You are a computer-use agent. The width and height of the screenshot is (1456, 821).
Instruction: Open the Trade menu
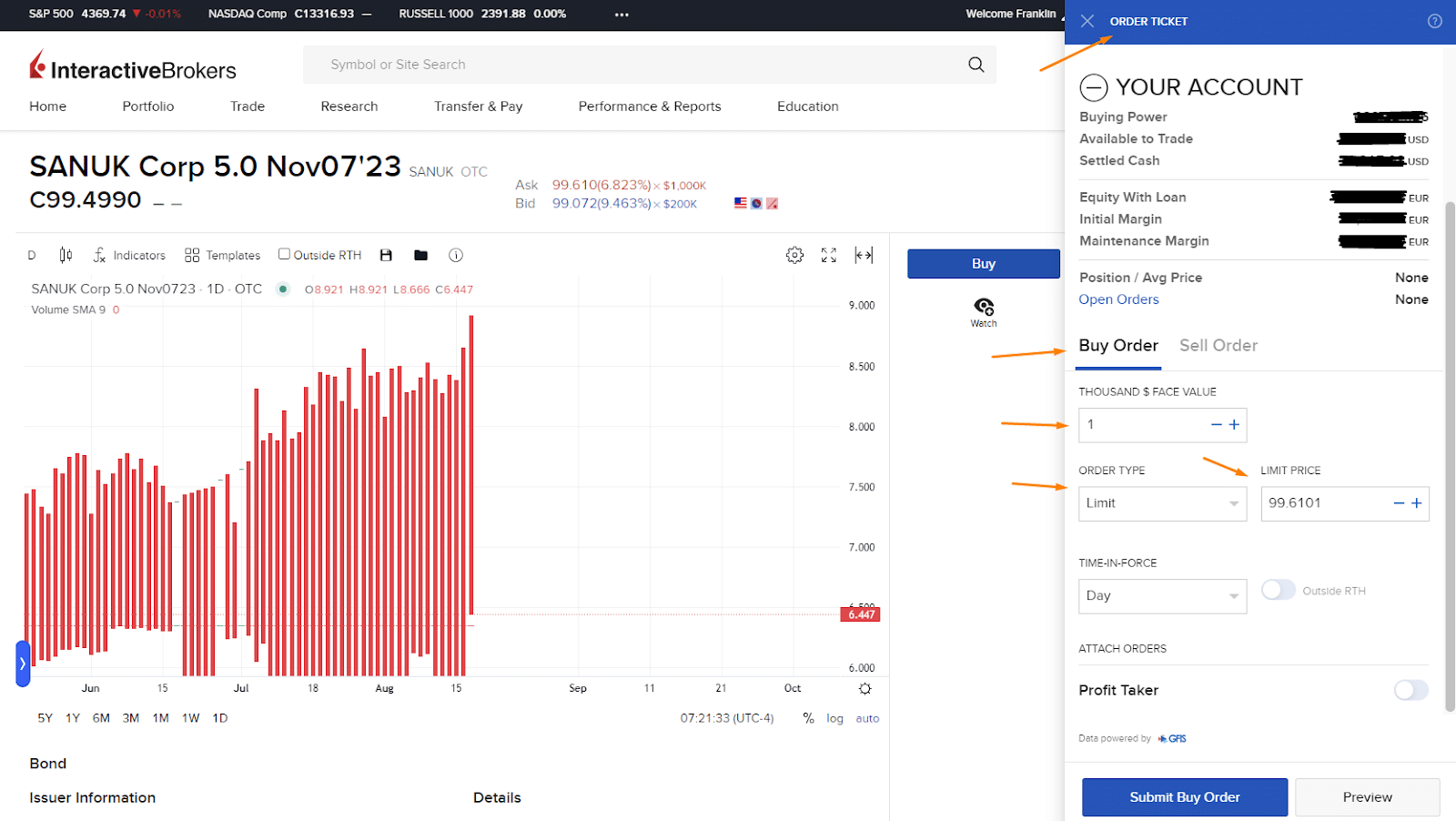coord(248,106)
